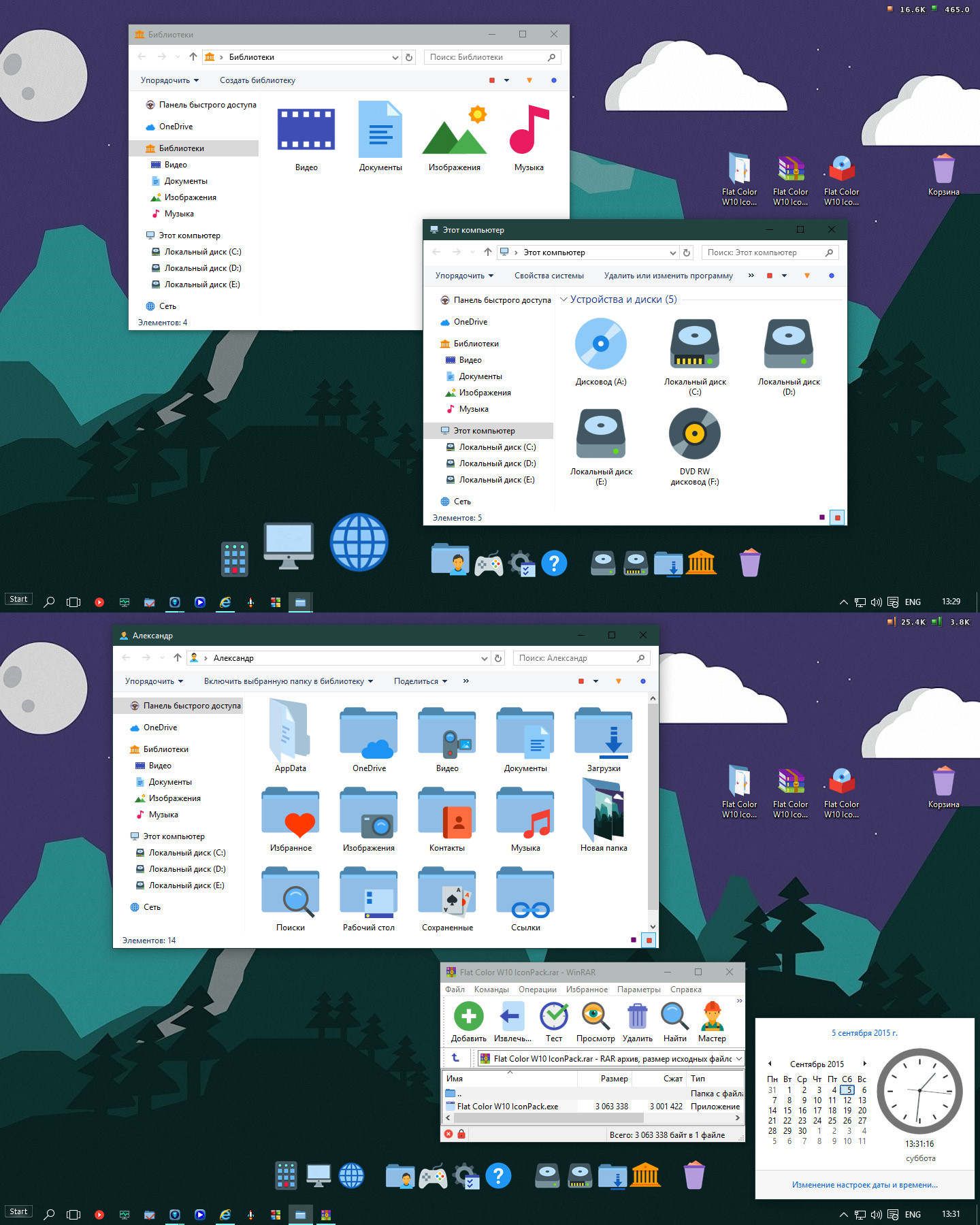
Task: Open the OneDrive folder icon in Александр
Action: click(369, 733)
